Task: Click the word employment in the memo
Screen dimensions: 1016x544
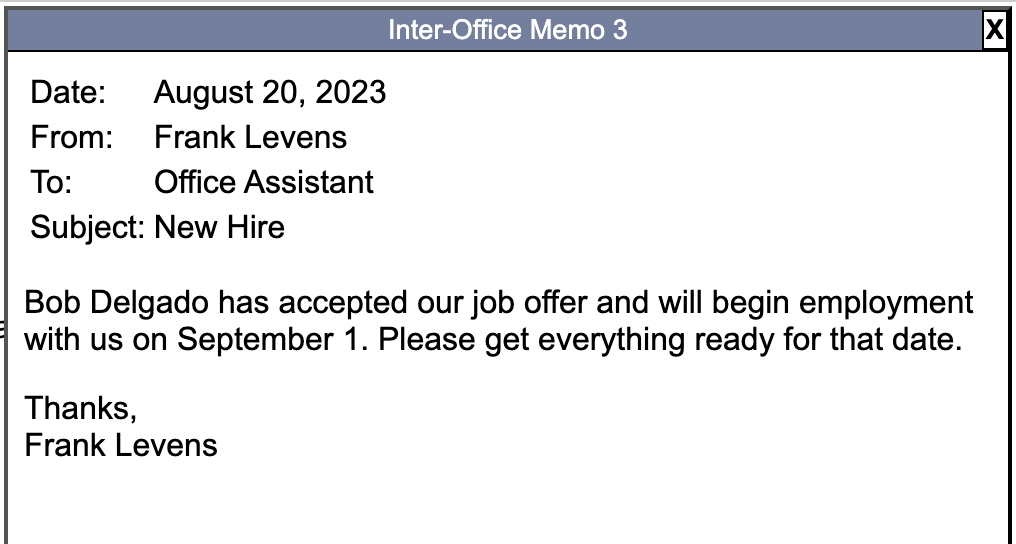Action: click(886, 302)
